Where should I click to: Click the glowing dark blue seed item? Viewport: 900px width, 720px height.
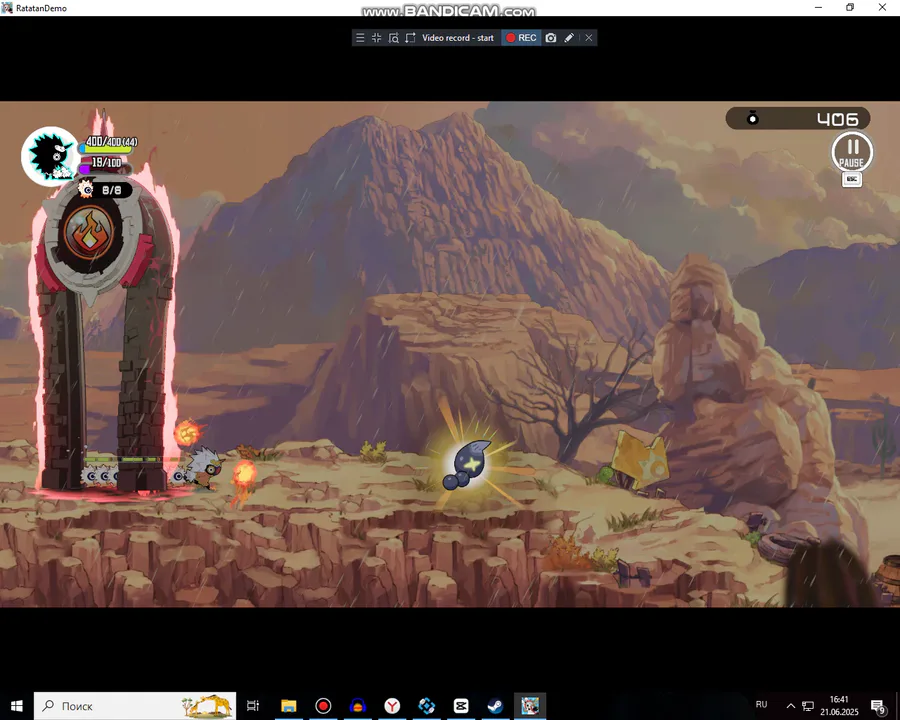pos(468,464)
